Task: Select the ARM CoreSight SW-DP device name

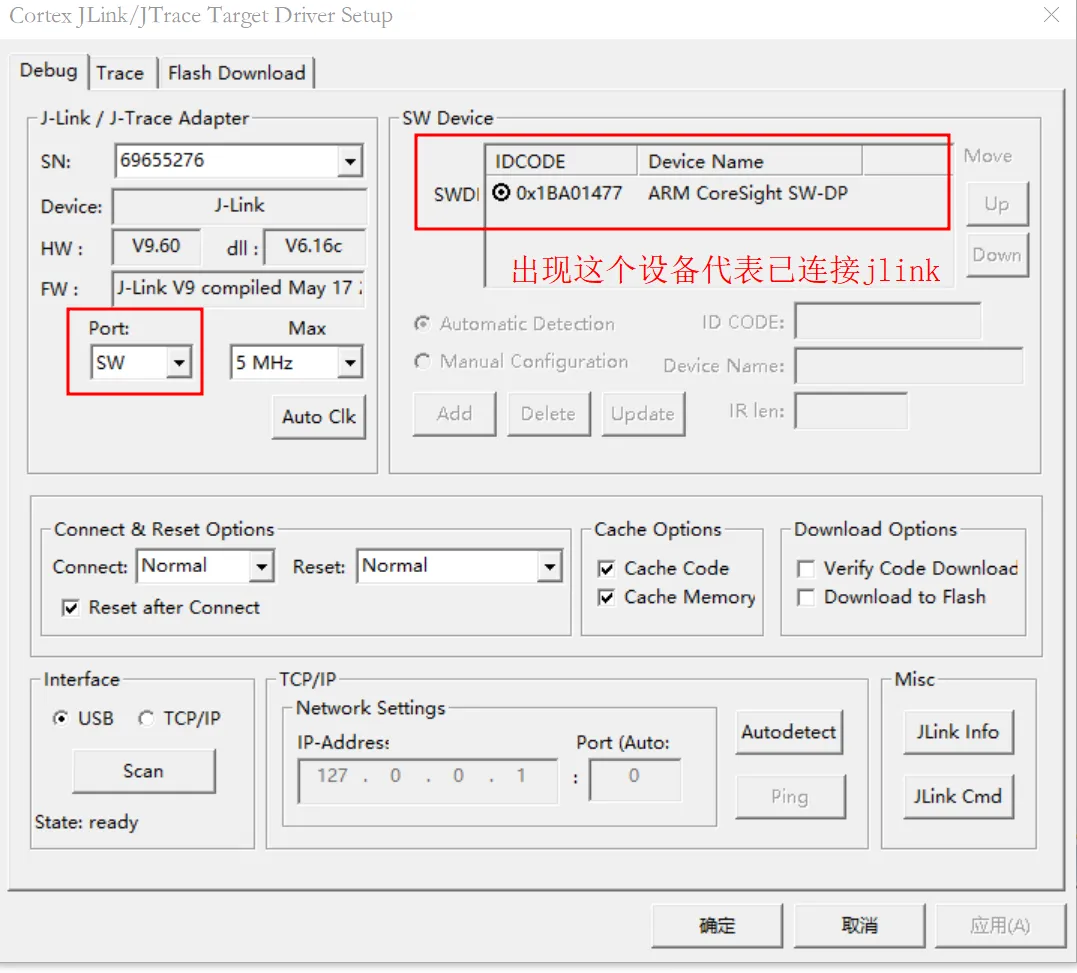Action: [x=748, y=193]
